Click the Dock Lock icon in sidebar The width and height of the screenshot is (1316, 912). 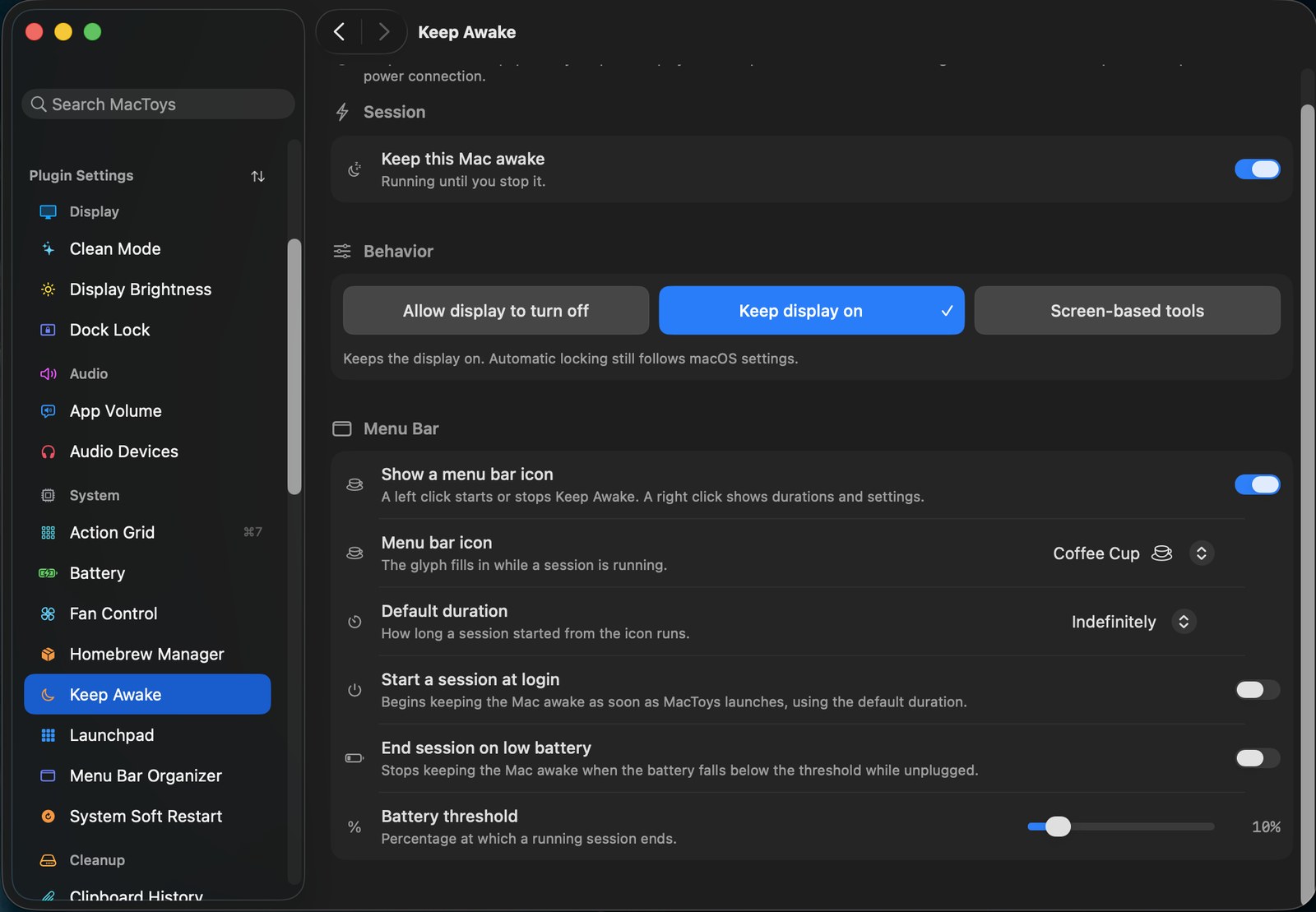click(x=49, y=330)
